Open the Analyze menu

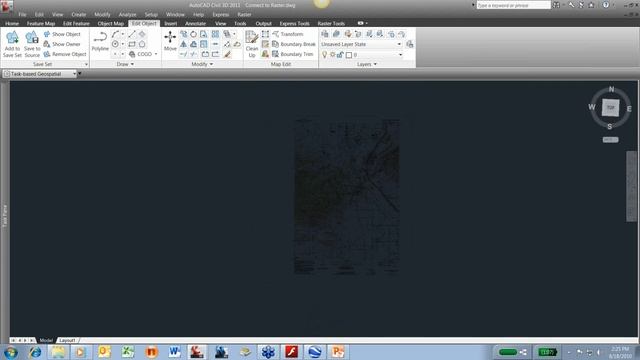pyautogui.click(x=127, y=14)
